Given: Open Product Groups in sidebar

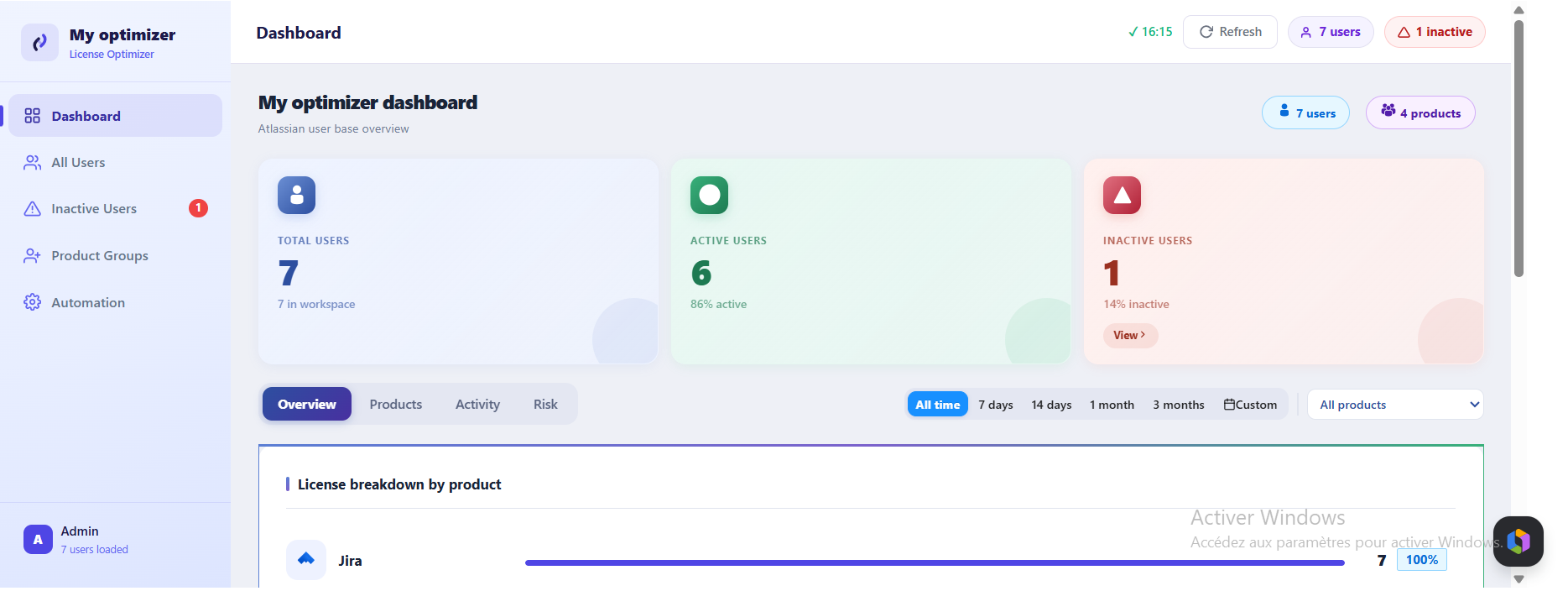Looking at the screenshot, I should tap(115, 256).
